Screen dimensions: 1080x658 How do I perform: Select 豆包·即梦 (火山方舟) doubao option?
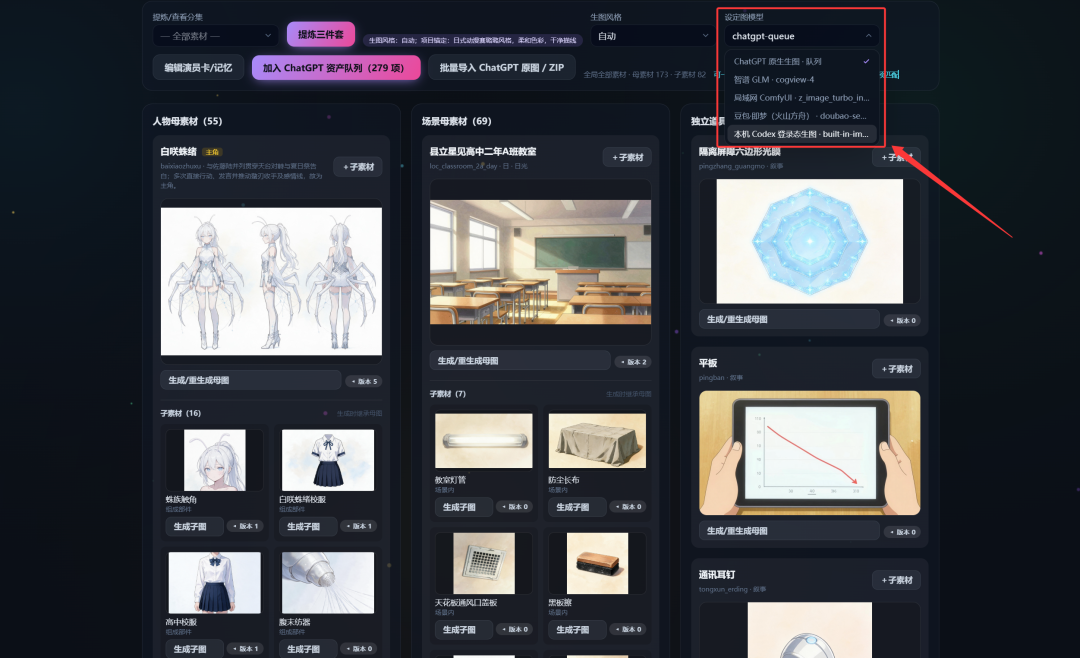801,116
